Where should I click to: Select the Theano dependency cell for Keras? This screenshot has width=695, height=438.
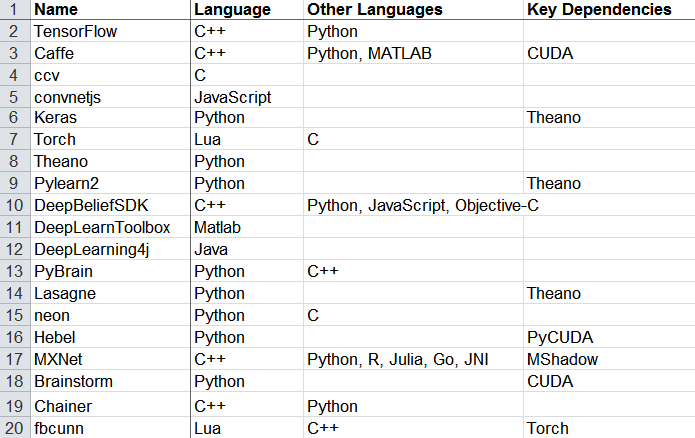click(609, 117)
